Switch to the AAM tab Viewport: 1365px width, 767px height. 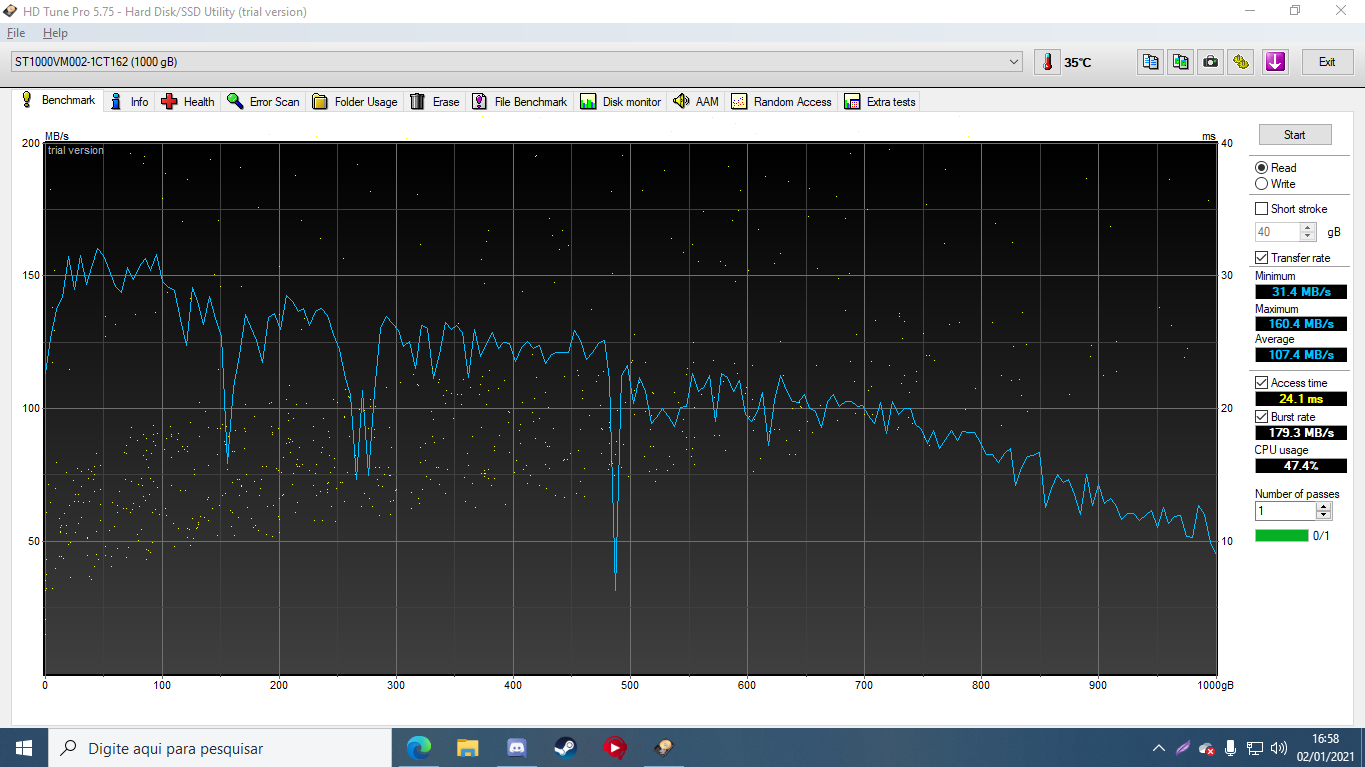click(x=697, y=102)
